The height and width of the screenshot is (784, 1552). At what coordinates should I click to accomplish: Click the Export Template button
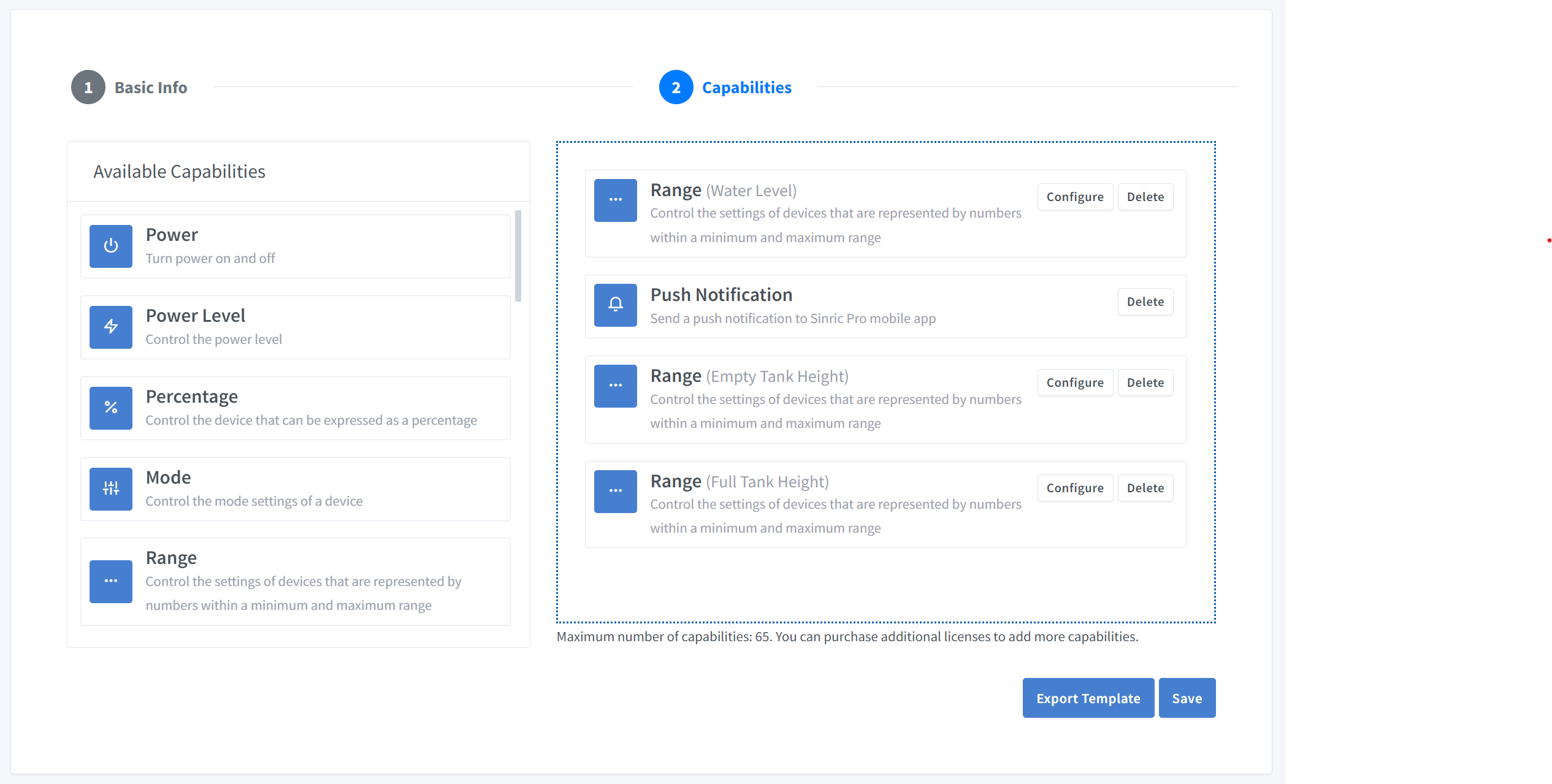pos(1088,698)
